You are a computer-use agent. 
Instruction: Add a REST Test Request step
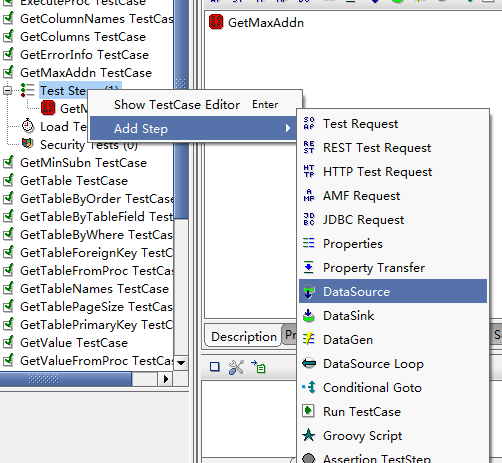point(393,148)
